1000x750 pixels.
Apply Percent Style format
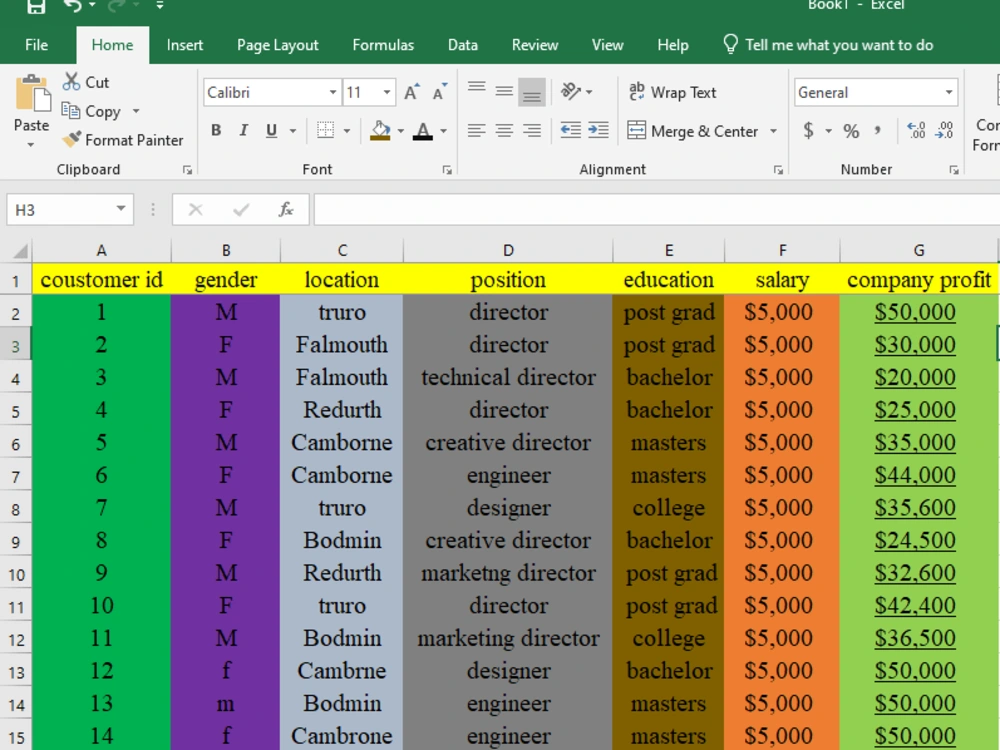(x=851, y=131)
